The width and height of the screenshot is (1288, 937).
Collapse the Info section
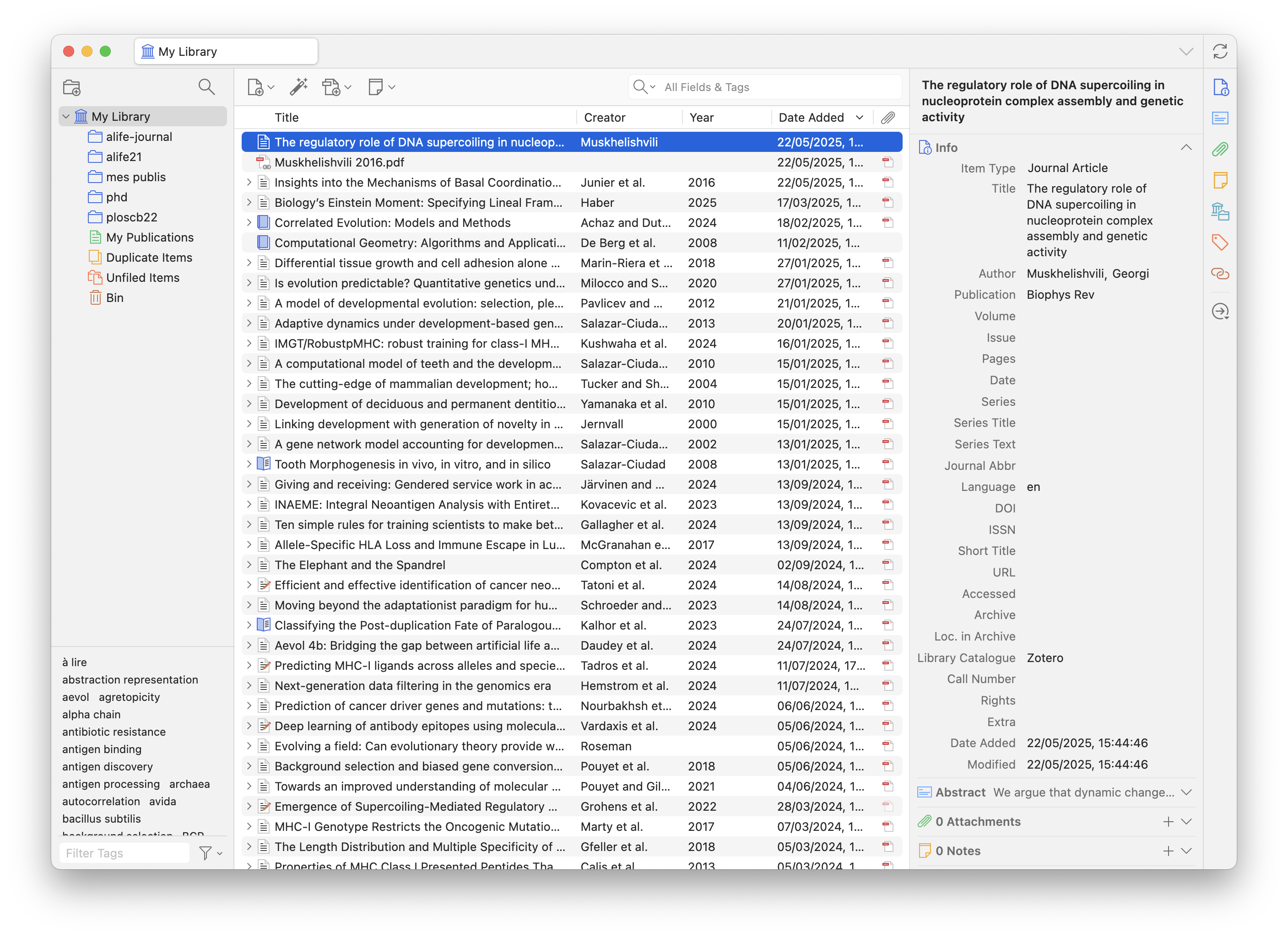click(1186, 148)
